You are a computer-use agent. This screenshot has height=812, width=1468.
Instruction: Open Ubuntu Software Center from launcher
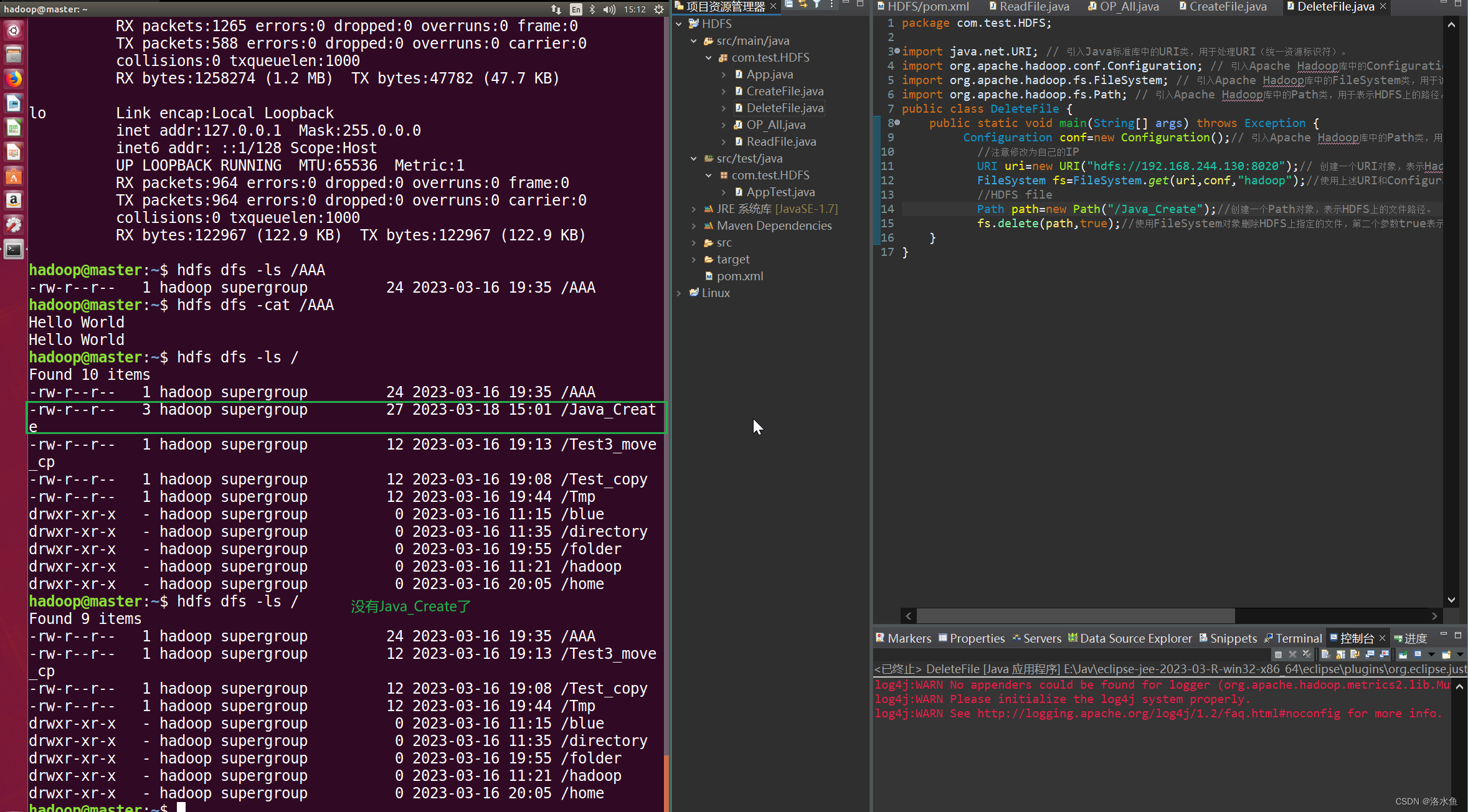pyautogui.click(x=14, y=176)
